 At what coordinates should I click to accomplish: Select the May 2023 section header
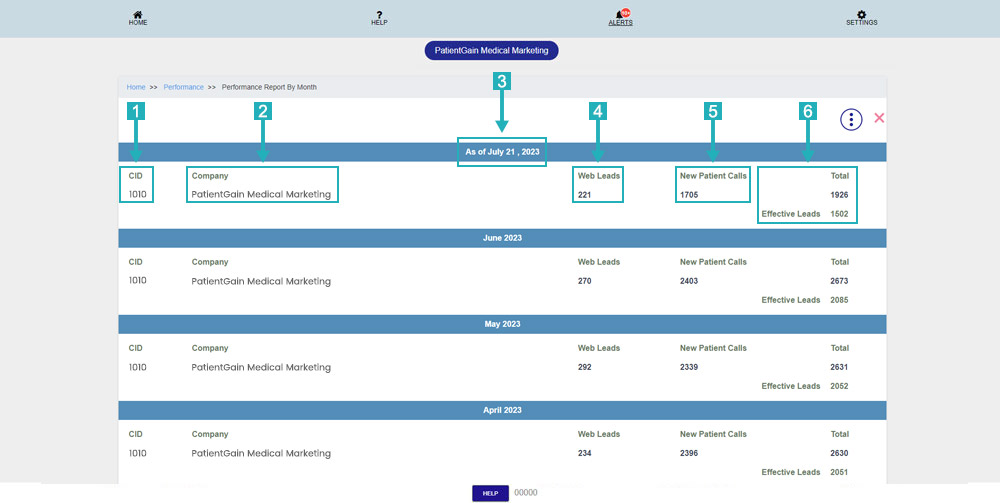(x=502, y=324)
